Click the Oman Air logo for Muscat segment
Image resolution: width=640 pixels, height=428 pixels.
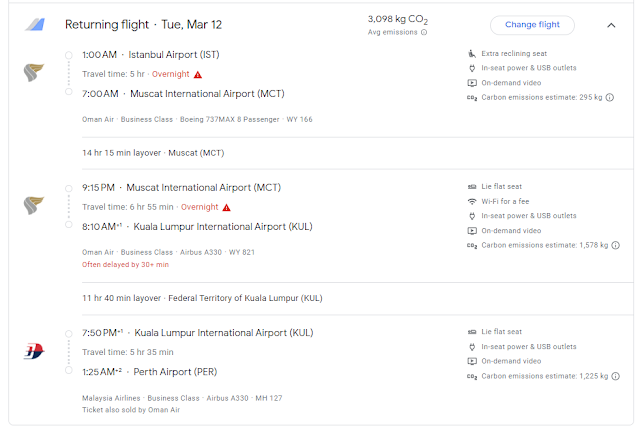point(33,205)
